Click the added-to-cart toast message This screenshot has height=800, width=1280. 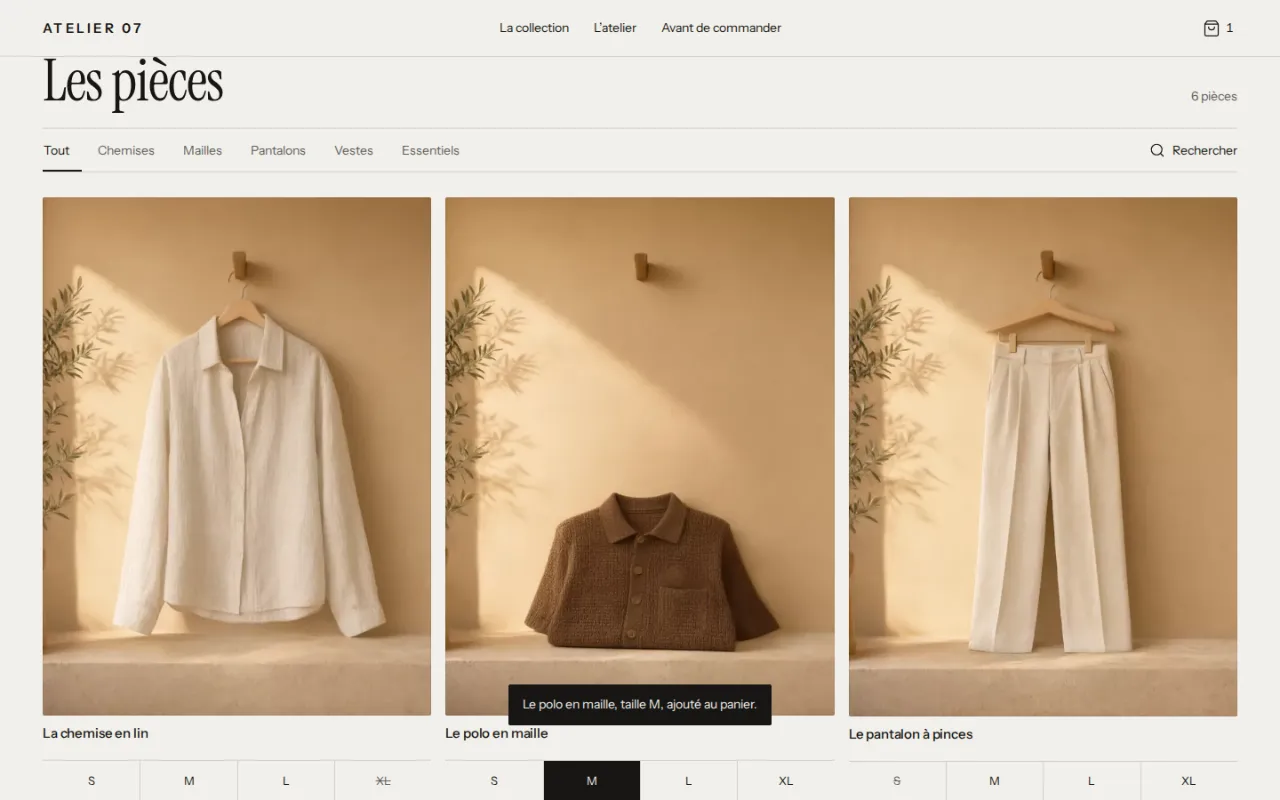tap(640, 705)
